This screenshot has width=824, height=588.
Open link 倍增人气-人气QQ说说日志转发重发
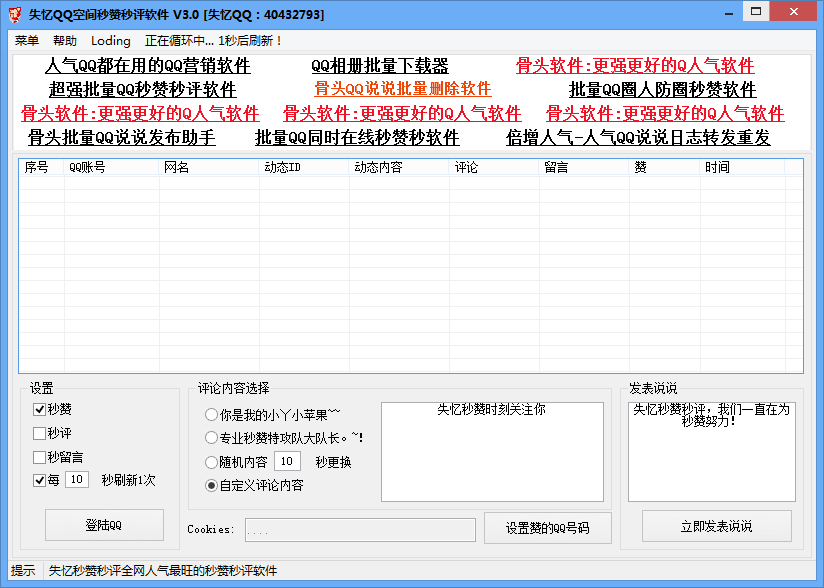coord(638,137)
